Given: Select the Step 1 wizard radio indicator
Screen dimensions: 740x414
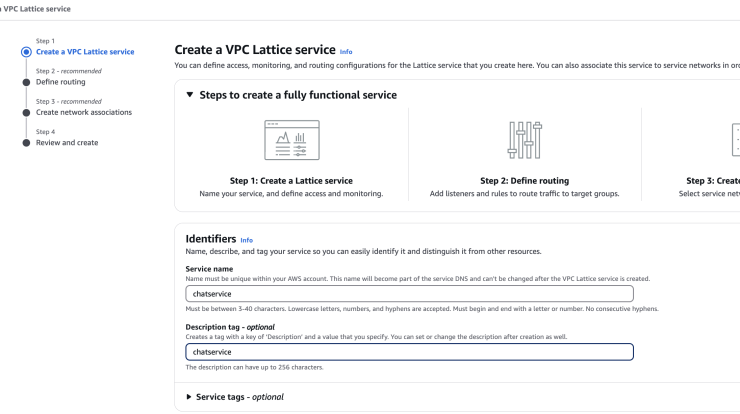Looking at the screenshot, I should pyautogui.click(x=26, y=52).
